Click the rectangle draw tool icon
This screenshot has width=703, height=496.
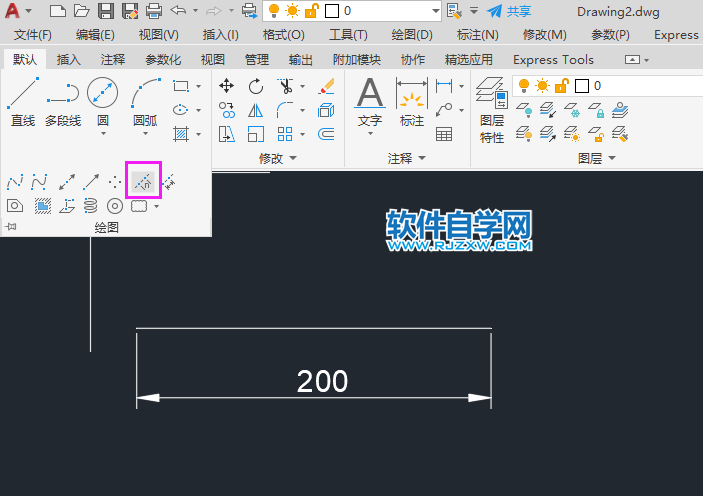point(181,86)
